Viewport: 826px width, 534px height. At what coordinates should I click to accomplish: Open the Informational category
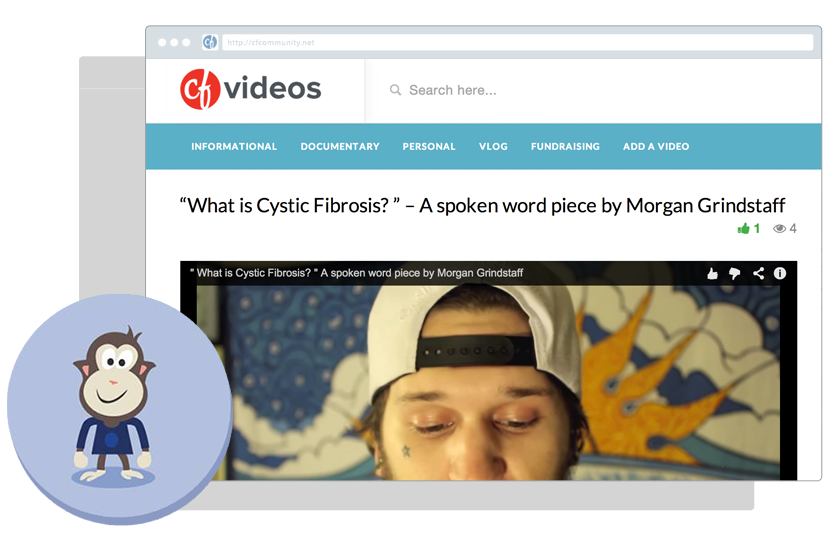pos(234,146)
